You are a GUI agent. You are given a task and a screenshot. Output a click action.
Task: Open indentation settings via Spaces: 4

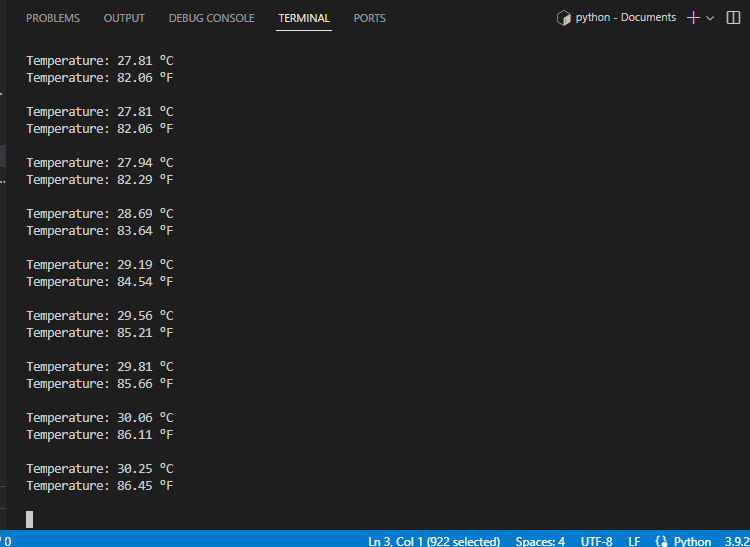tap(540, 541)
